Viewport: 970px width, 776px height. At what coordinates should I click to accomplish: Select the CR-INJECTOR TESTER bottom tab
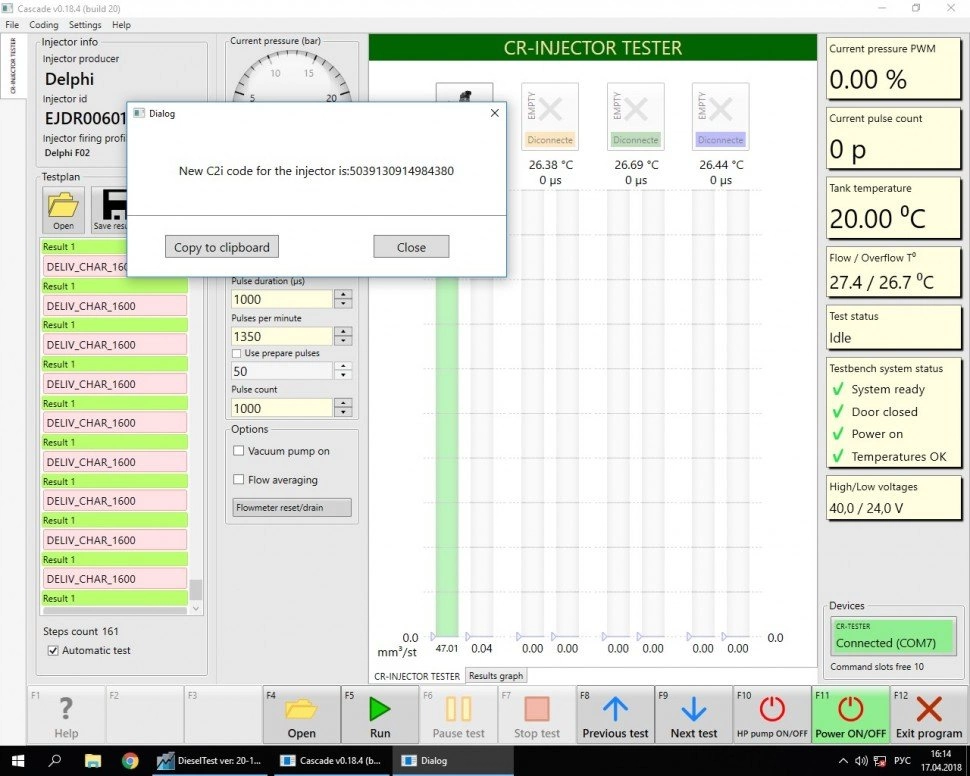(416, 676)
